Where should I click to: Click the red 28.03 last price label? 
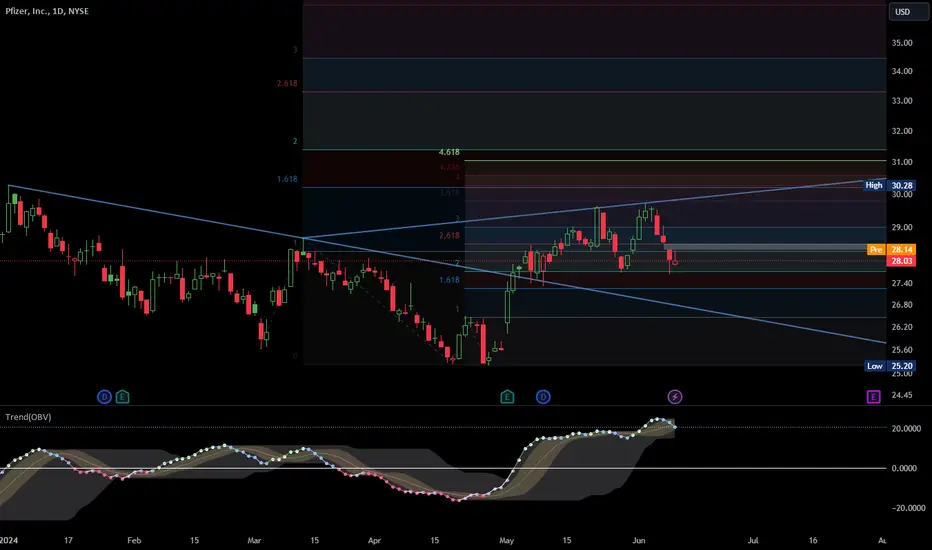pos(901,261)
